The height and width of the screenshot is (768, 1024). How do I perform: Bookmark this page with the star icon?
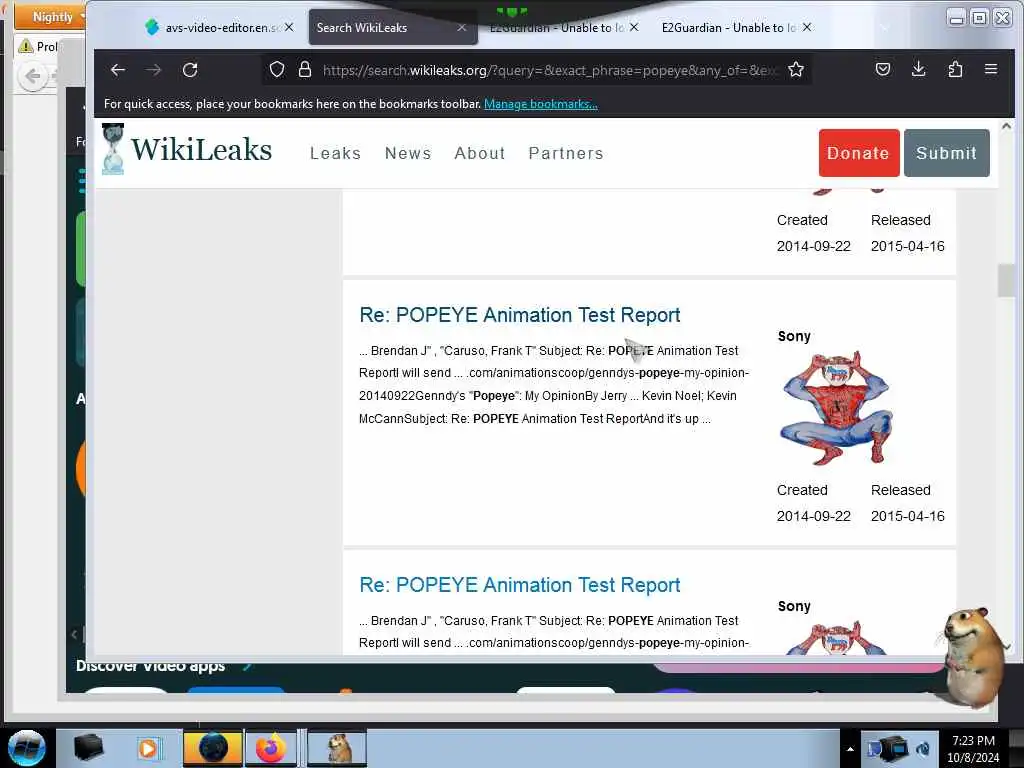[x=795, y=69]
